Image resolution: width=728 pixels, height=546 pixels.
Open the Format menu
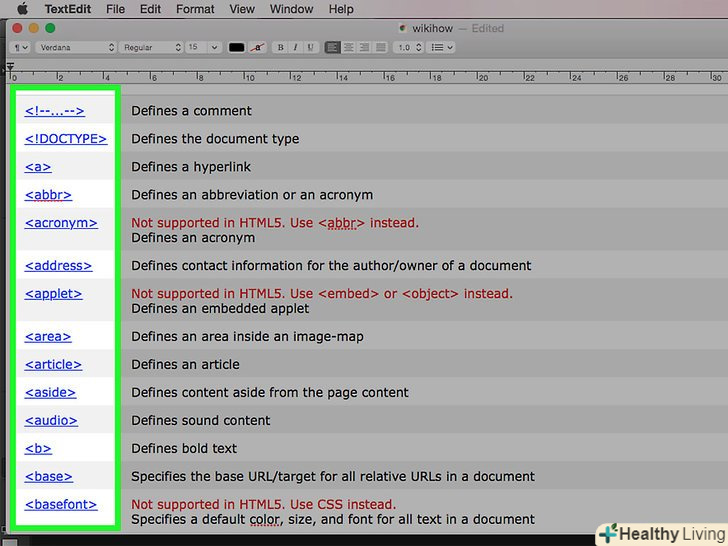(x=195, y=9)
